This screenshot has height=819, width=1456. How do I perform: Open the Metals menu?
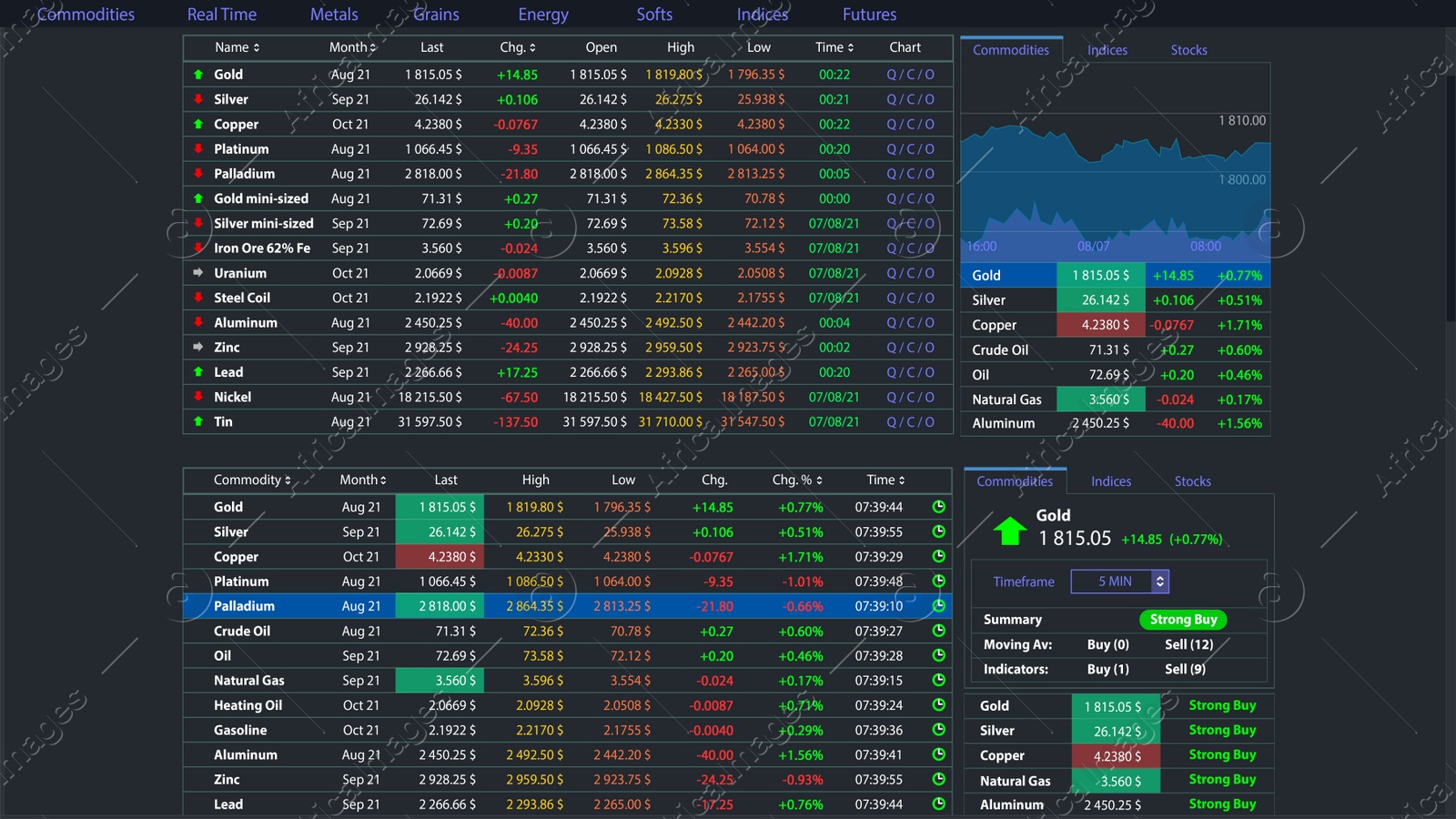(x=334, y=15)
